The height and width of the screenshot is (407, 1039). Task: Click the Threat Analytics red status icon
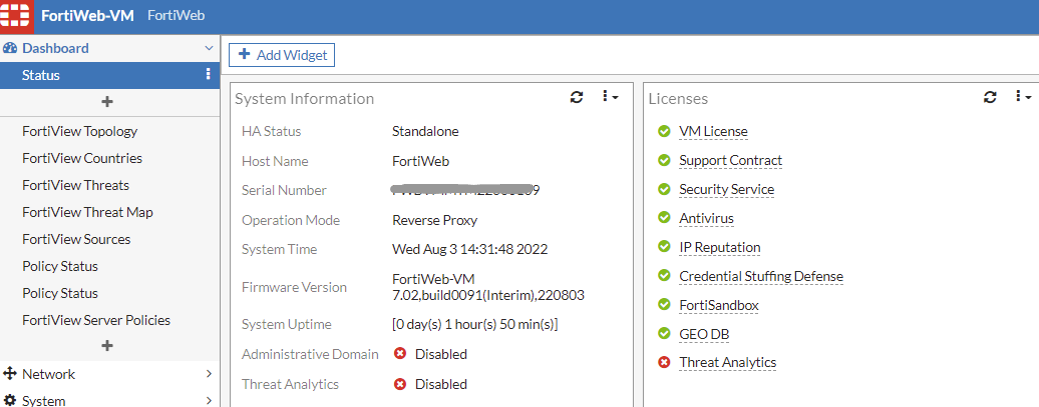click(x=664, y=362)
